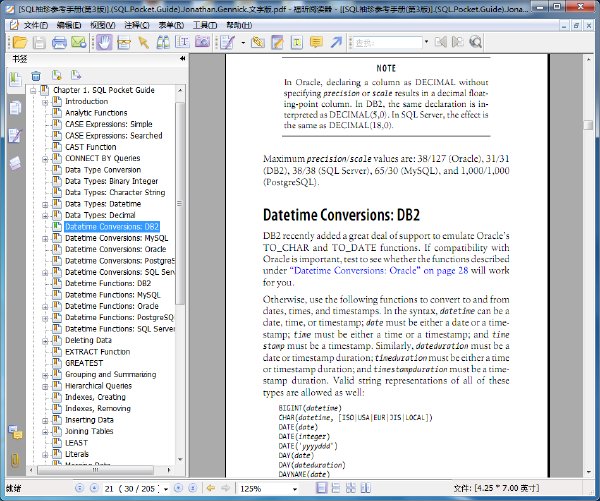
Task: Select Analytic Functions bookmark
Action: tap(96, 113)
